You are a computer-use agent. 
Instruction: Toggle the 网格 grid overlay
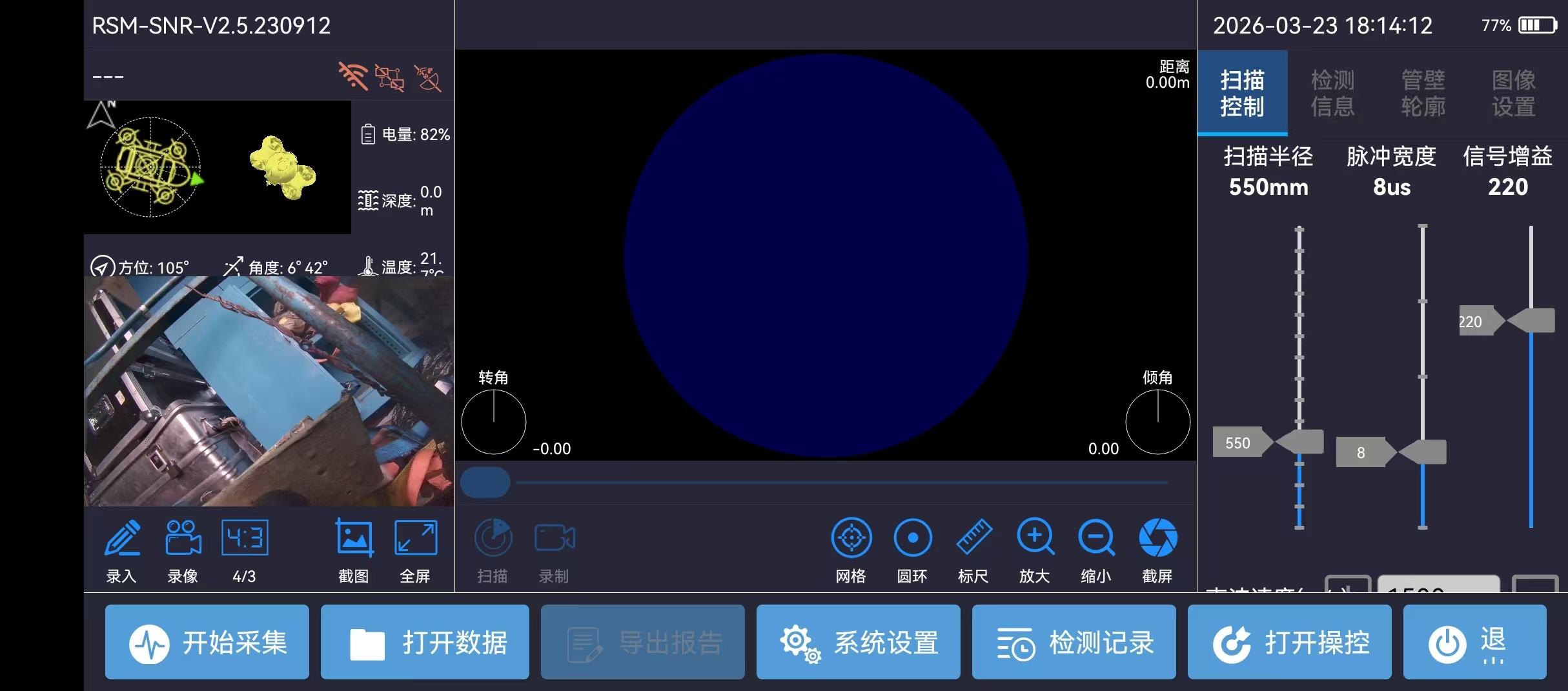851,538
